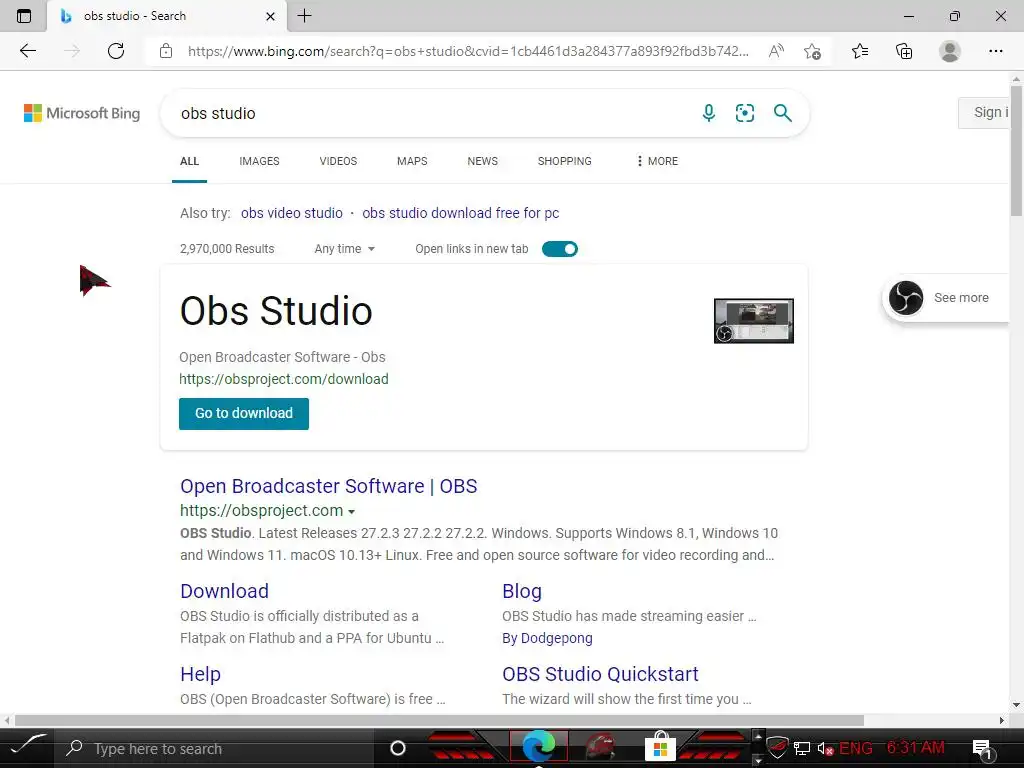Click the ENG language indicator
The image size is (1024, 768).
click(x=856, y=748)
